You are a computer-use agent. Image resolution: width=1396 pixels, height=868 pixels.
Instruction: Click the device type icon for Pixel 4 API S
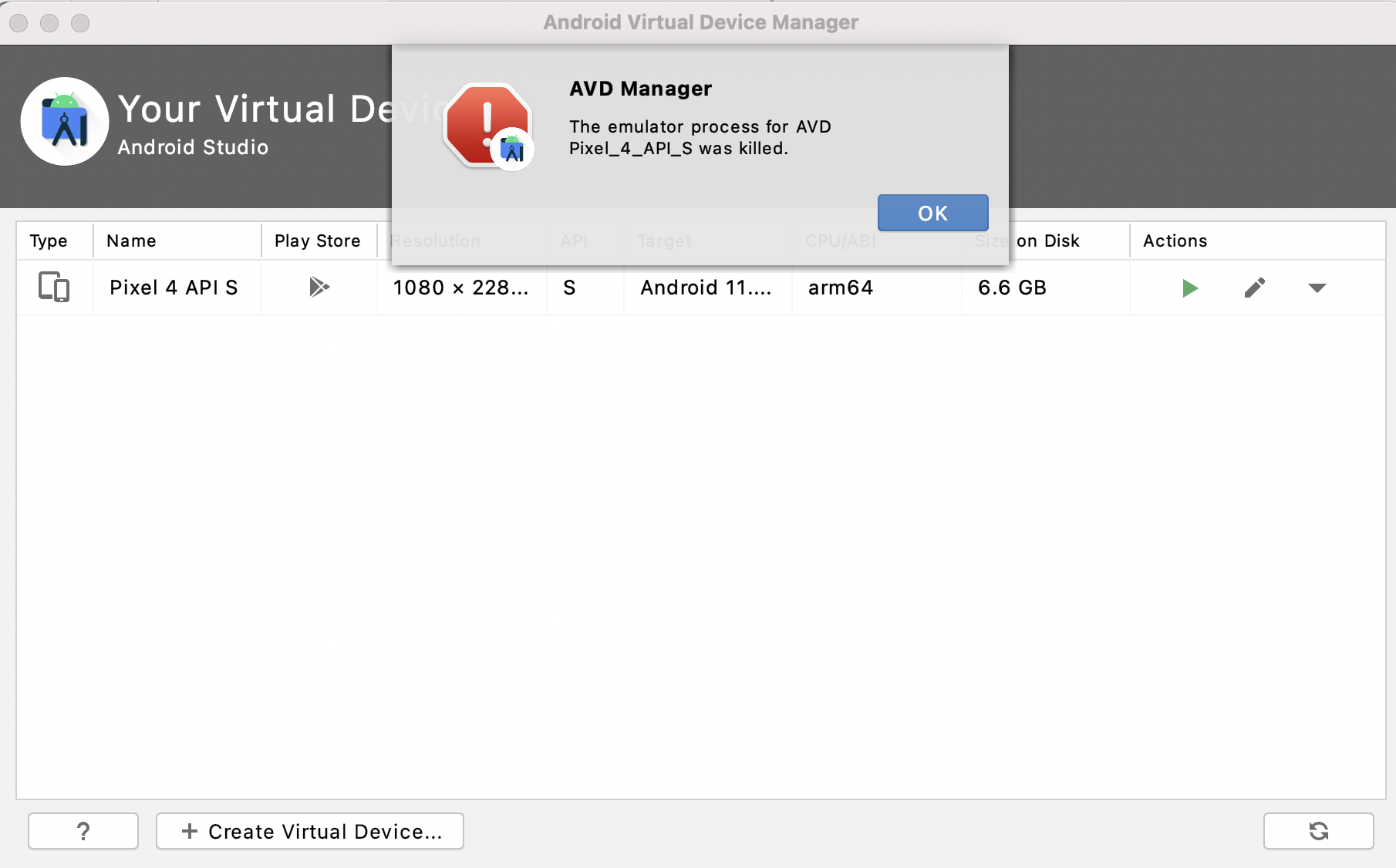click(x=54, y=288)
